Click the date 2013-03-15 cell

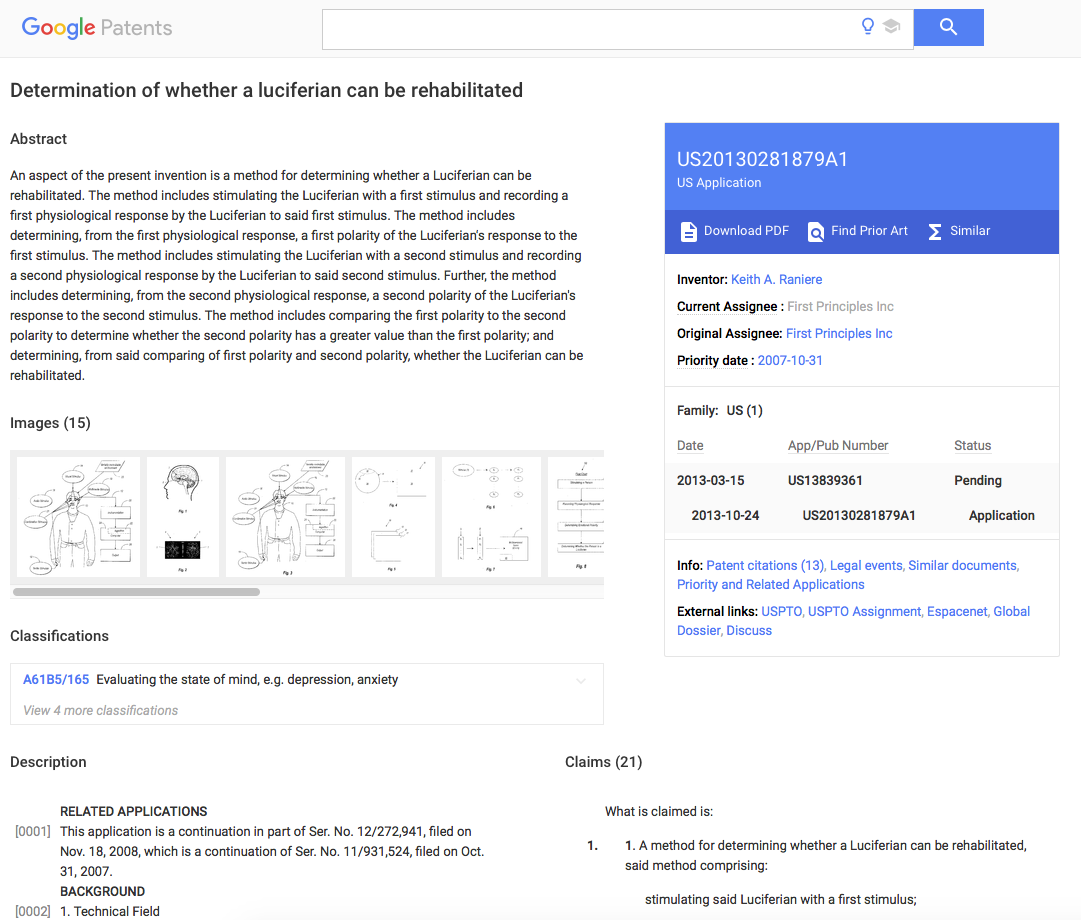pyautogui.click(x=710, y=481)
